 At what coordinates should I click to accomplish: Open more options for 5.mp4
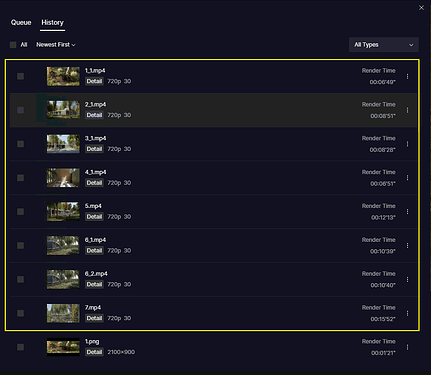tap(407, 212)
